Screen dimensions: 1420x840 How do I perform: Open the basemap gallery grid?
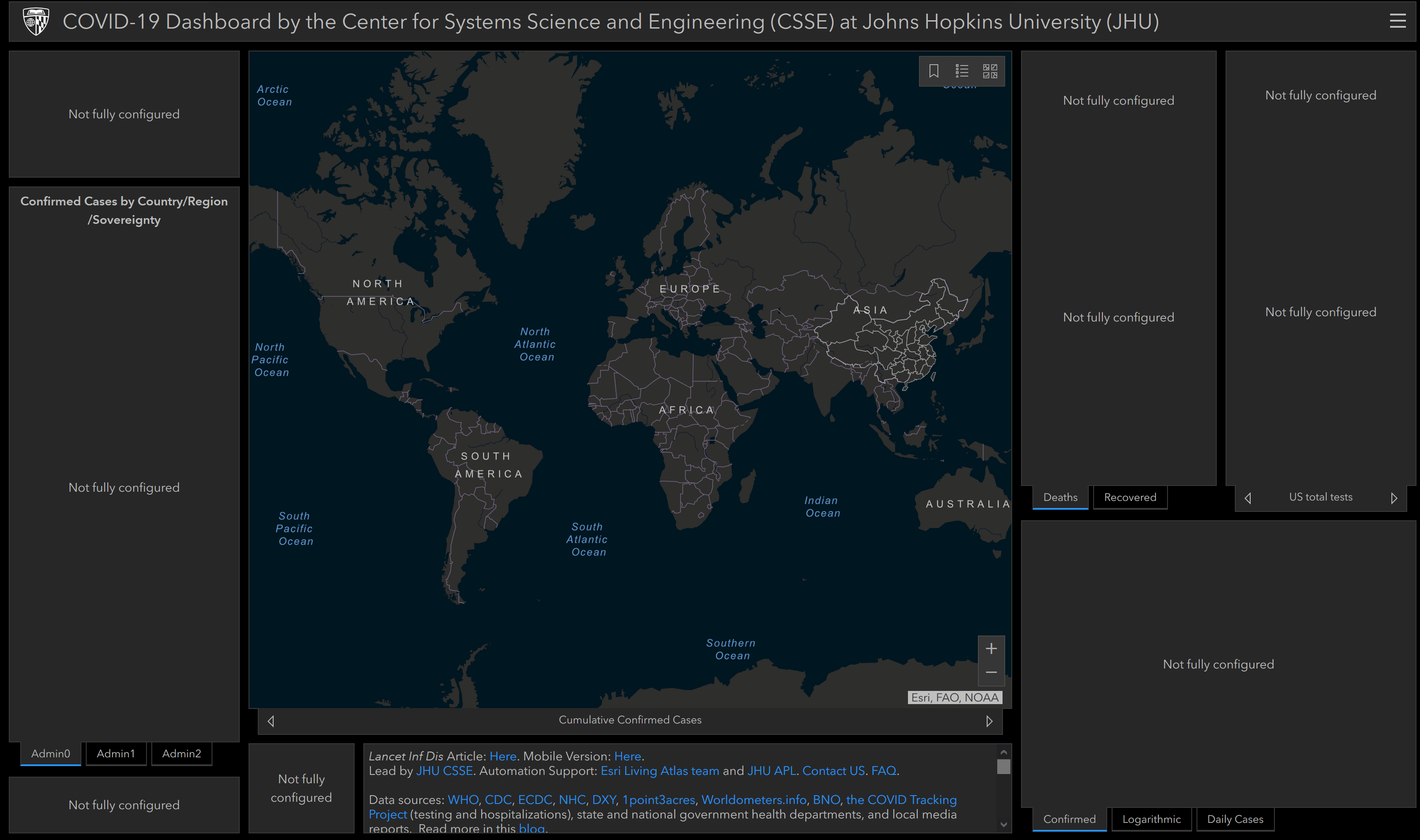click(990, 71)
